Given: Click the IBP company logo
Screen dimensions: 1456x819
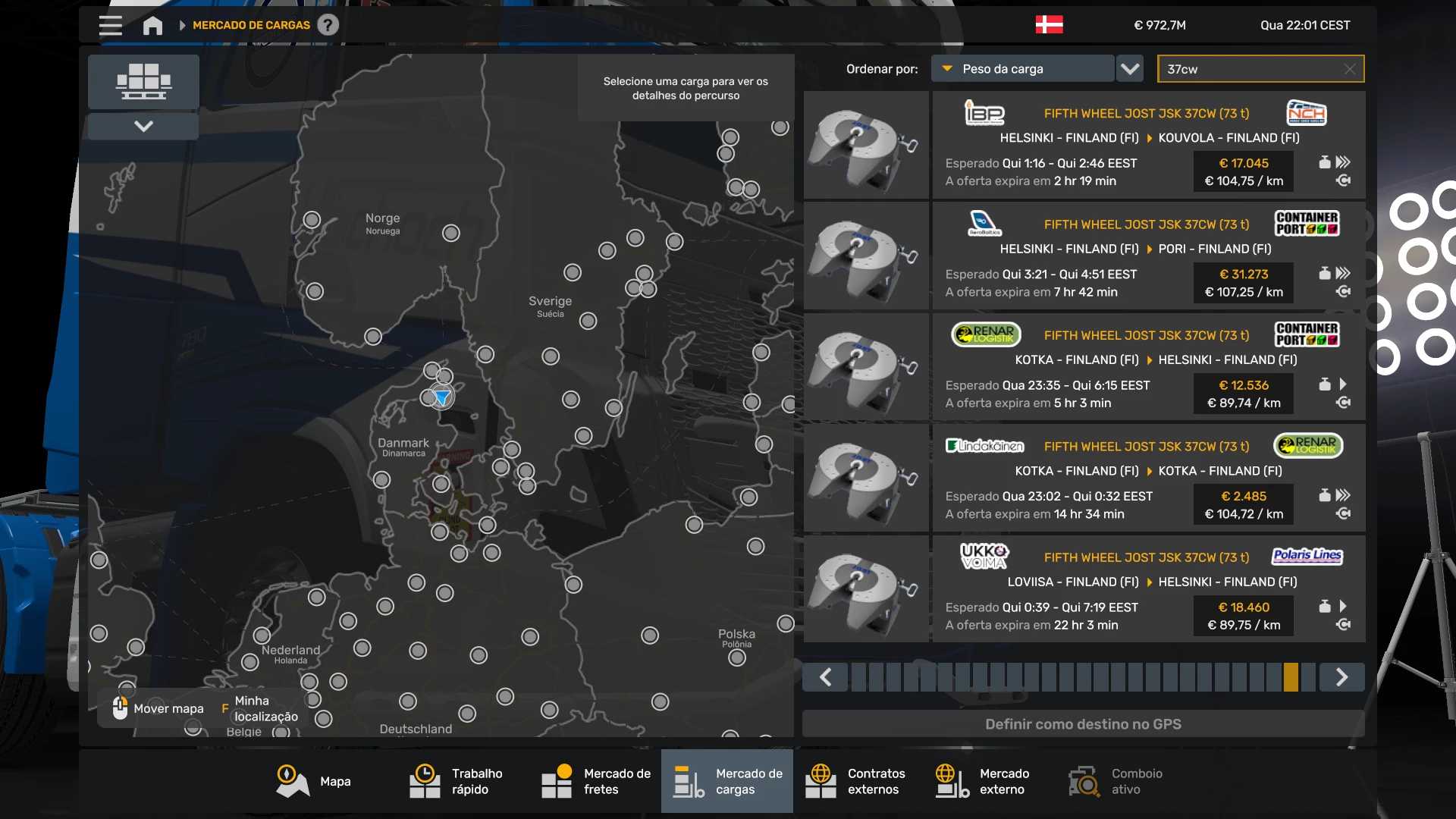Looking at the screenshot, I should point(984,113).
